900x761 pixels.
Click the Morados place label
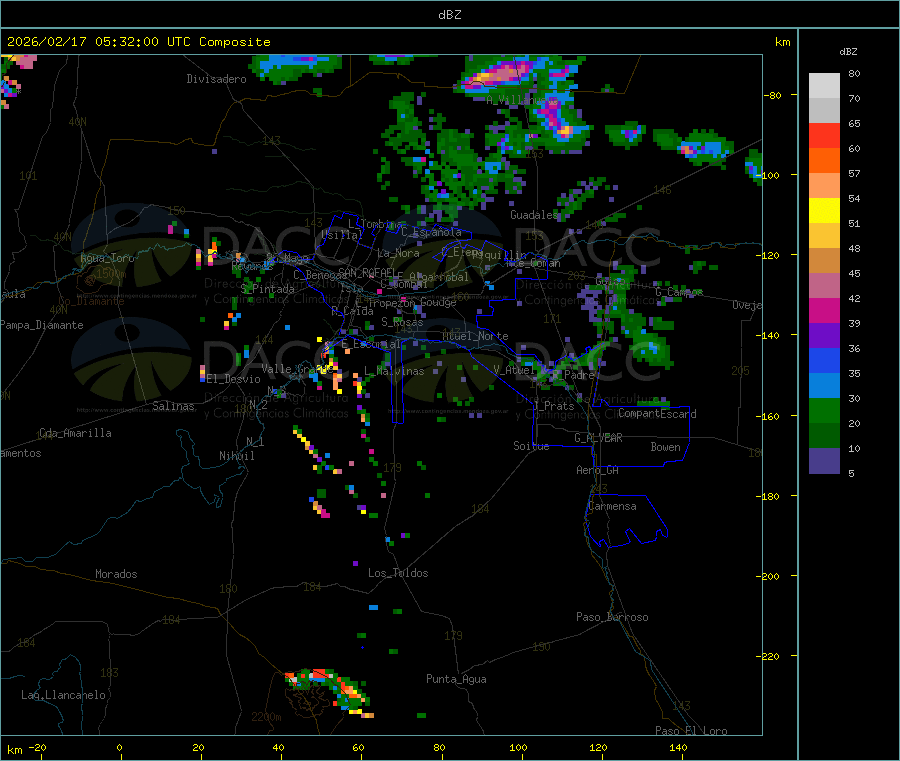coord(116,574)
